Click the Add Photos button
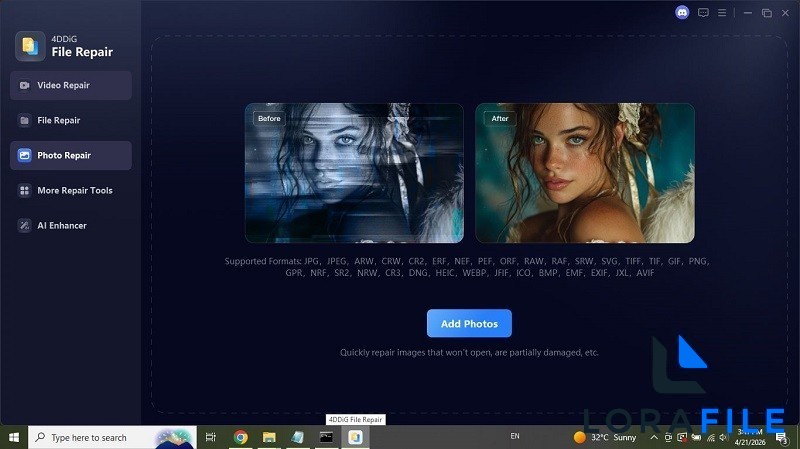The image size is (800, 449). [x=469, y=323]
